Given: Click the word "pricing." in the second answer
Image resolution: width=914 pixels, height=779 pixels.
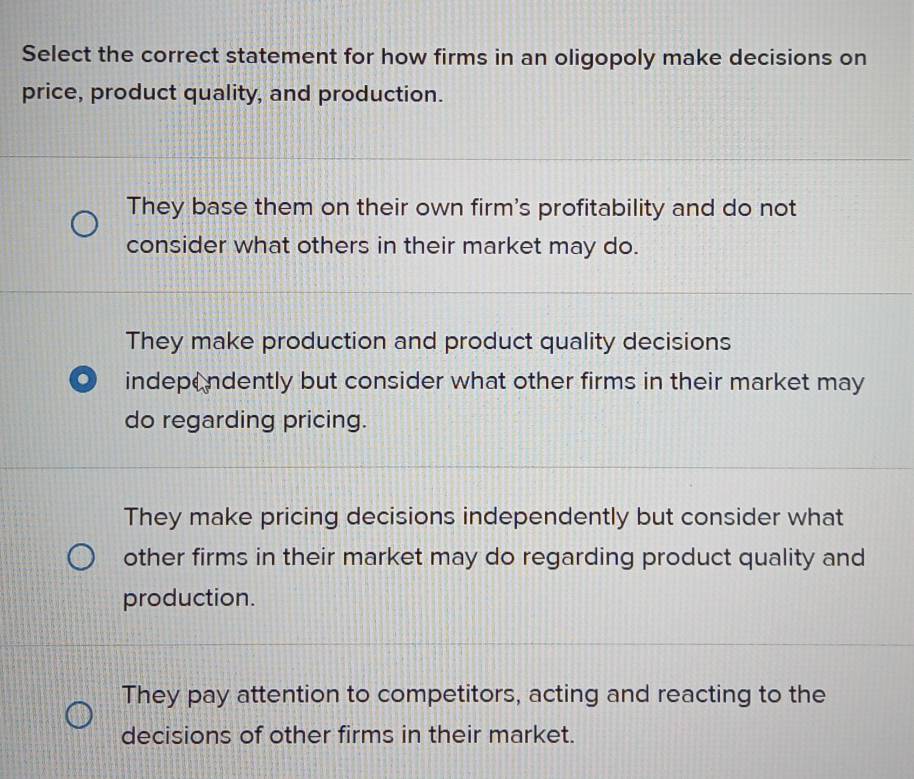Looking at the screenshot, I should click(323, 420).
